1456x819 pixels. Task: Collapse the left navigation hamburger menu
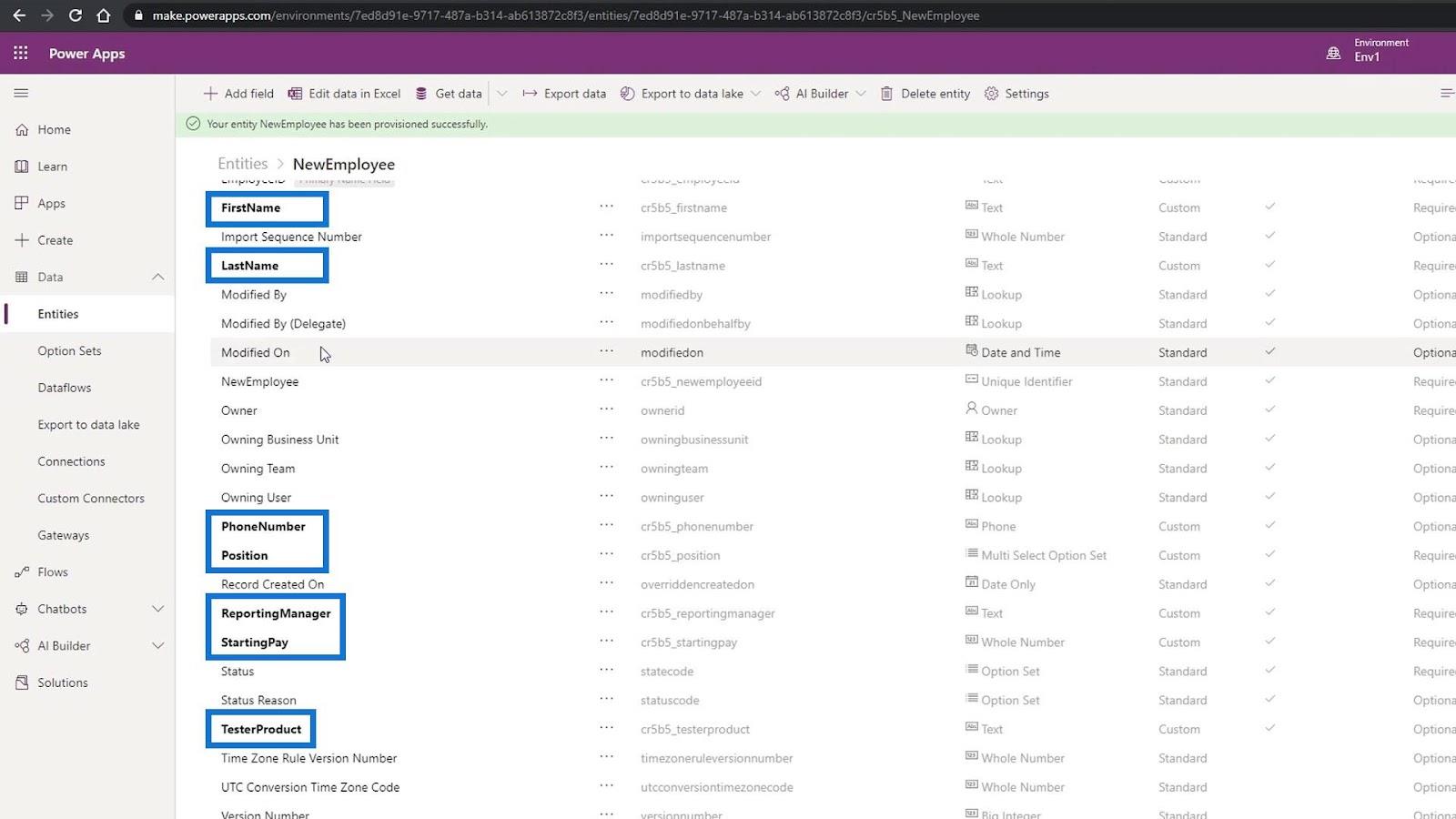(x=21, y=93)
